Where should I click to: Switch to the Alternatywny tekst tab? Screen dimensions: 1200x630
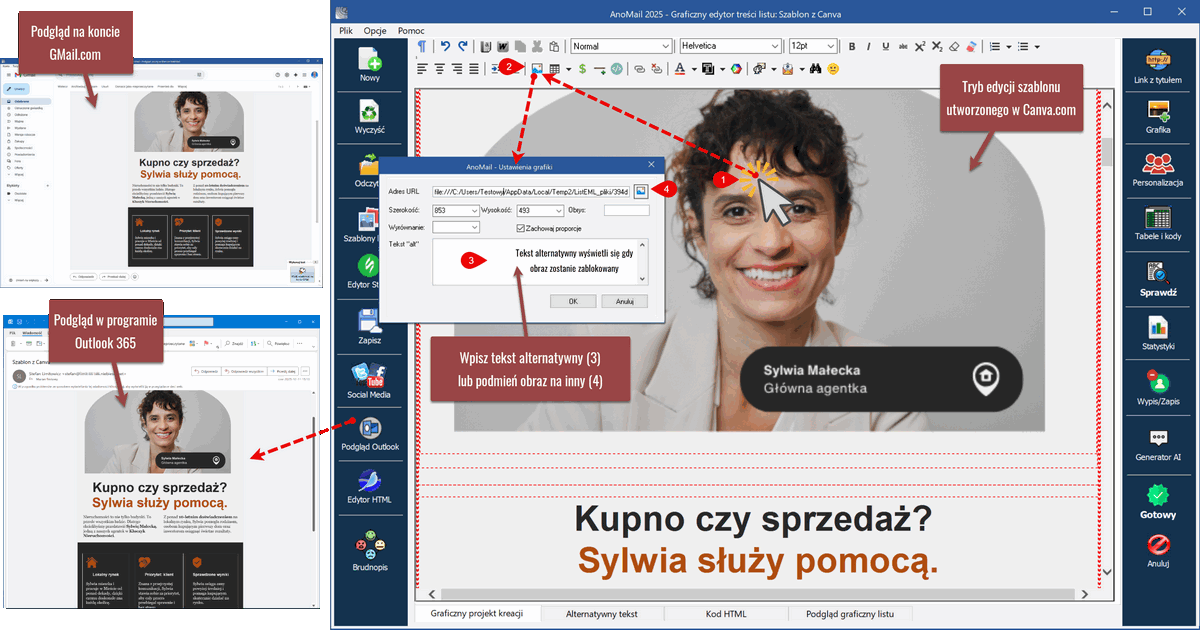[601, 614]
